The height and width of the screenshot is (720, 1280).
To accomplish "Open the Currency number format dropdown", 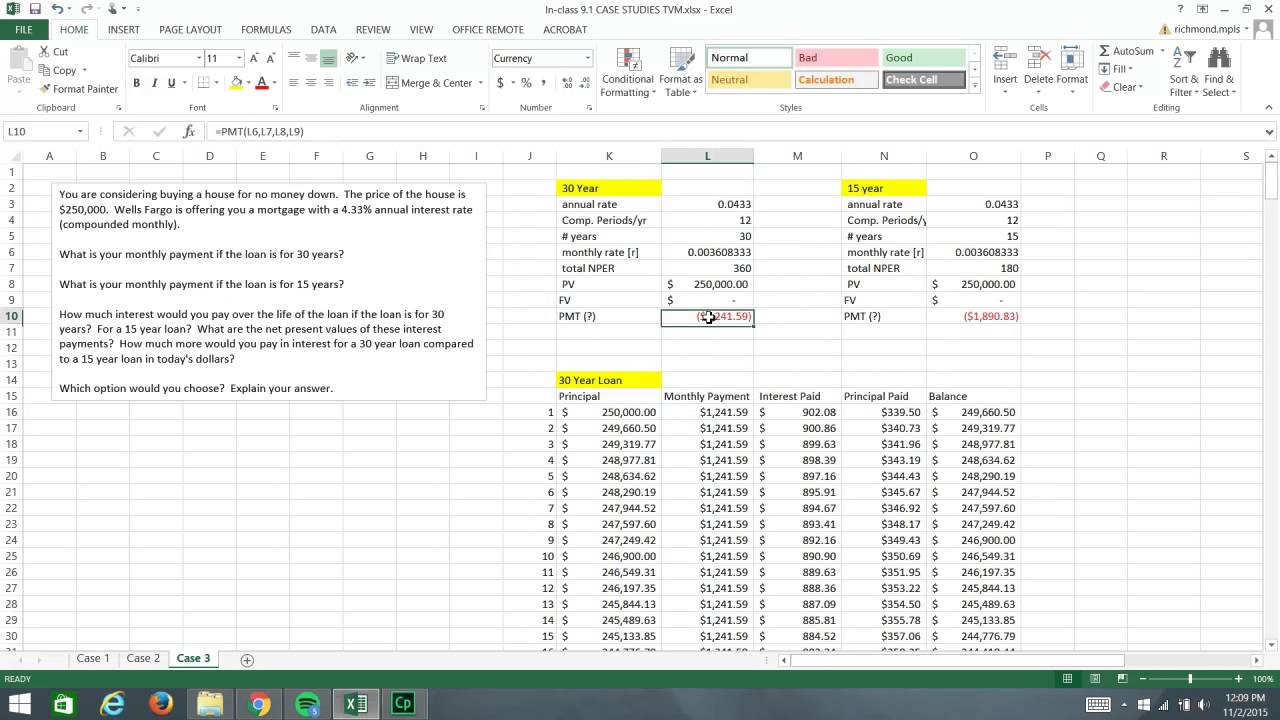I will click(587, 58).
